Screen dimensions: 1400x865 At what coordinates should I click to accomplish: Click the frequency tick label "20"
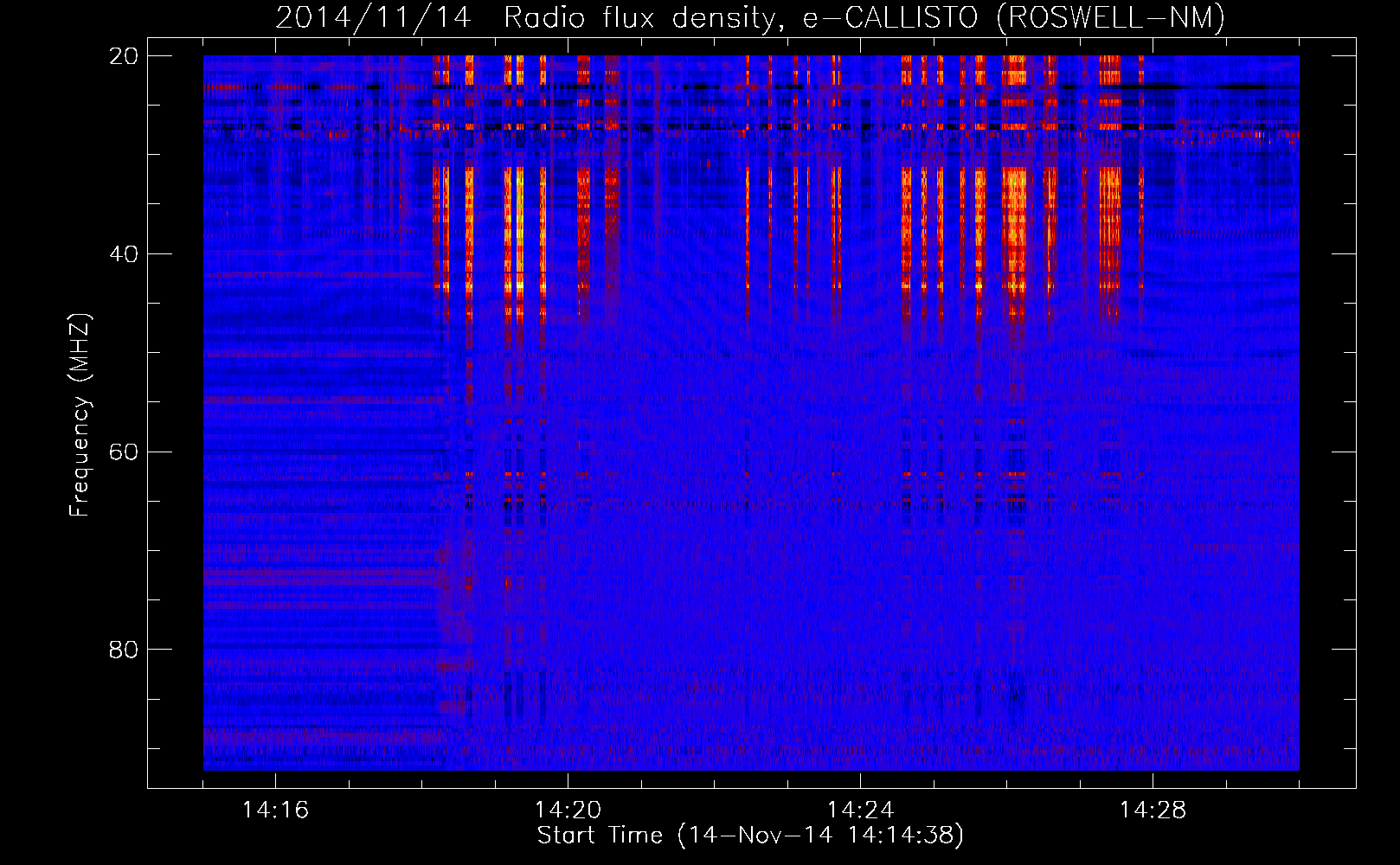tap(124, 56)
